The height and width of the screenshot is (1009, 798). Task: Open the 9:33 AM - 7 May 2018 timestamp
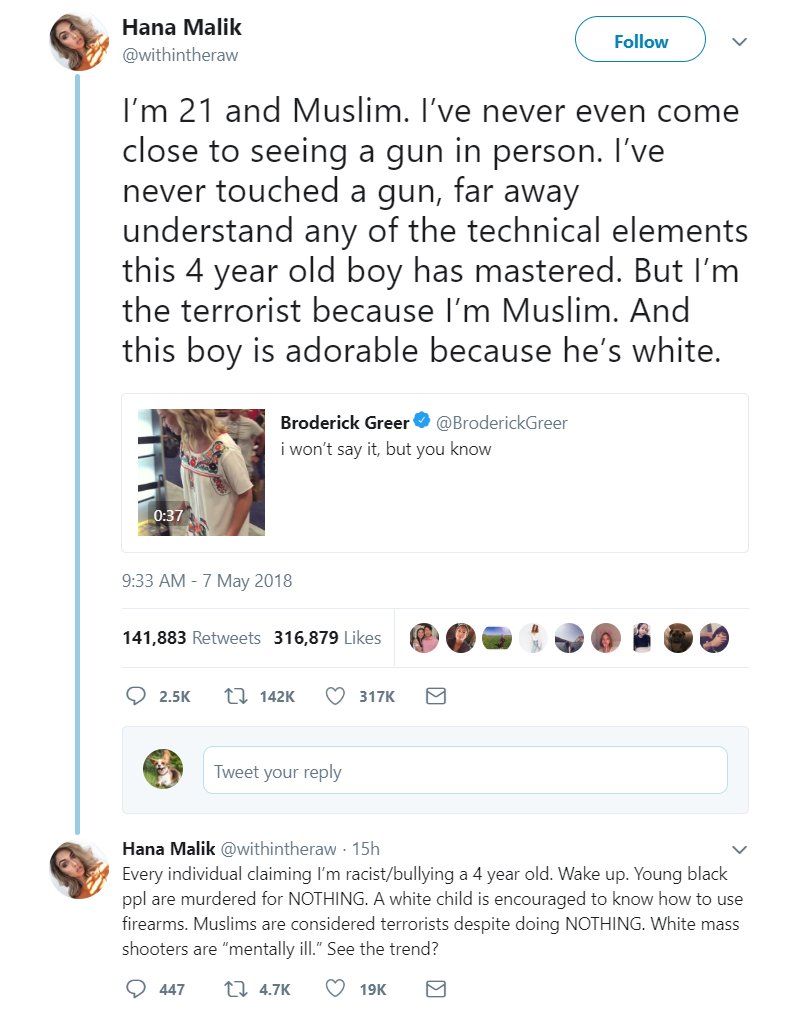click(x=206, y=580)
